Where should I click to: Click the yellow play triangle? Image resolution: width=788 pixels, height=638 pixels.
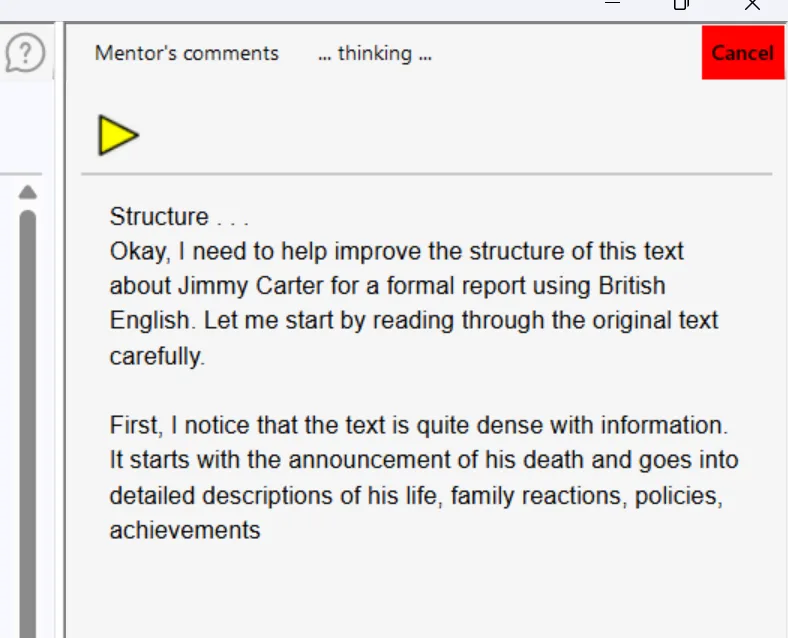pos(118,135)
